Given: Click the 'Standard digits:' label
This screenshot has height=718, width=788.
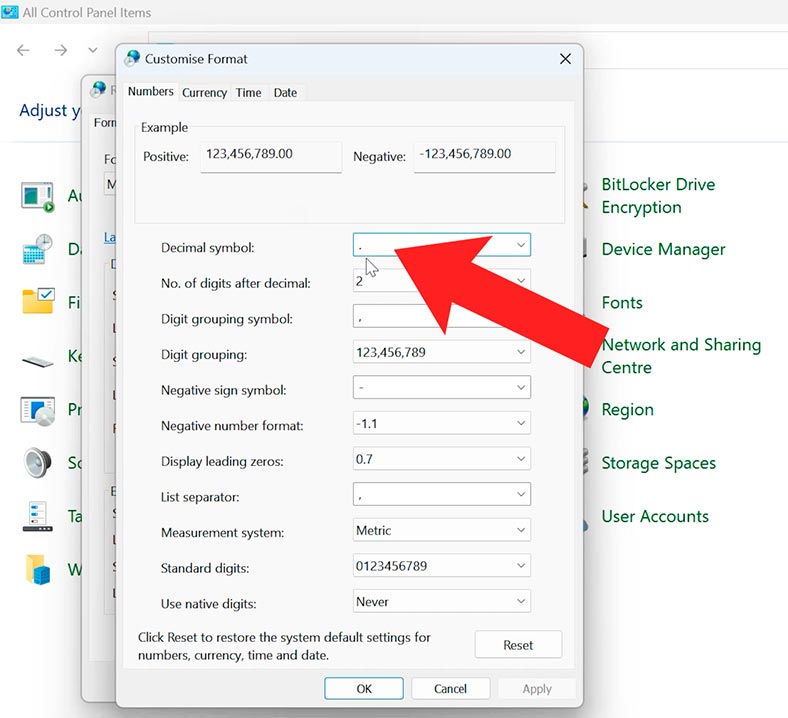Looking at the screenshot, I should tap(205, 568).
